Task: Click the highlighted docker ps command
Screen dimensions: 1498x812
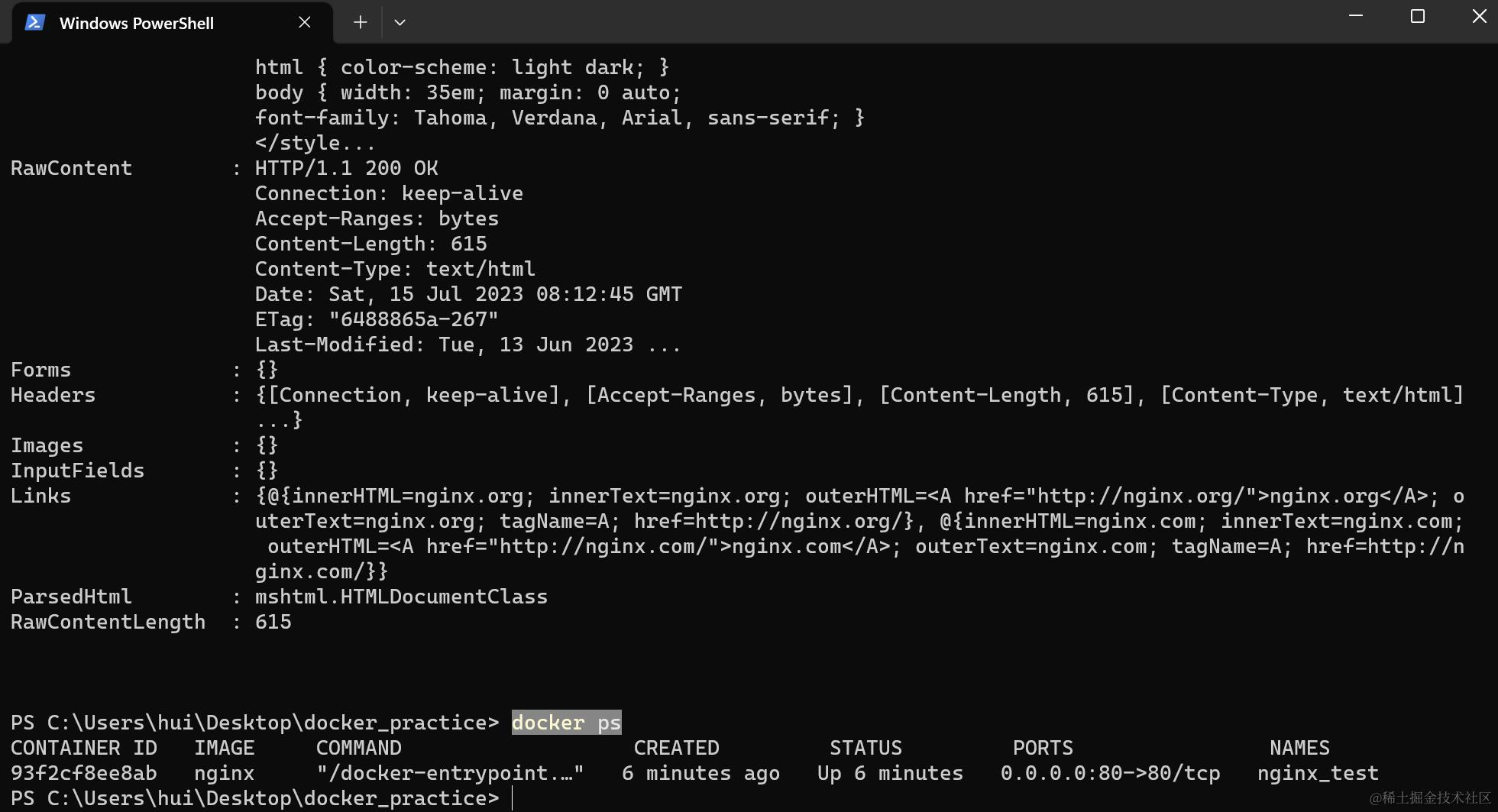Action: (567, 723)
